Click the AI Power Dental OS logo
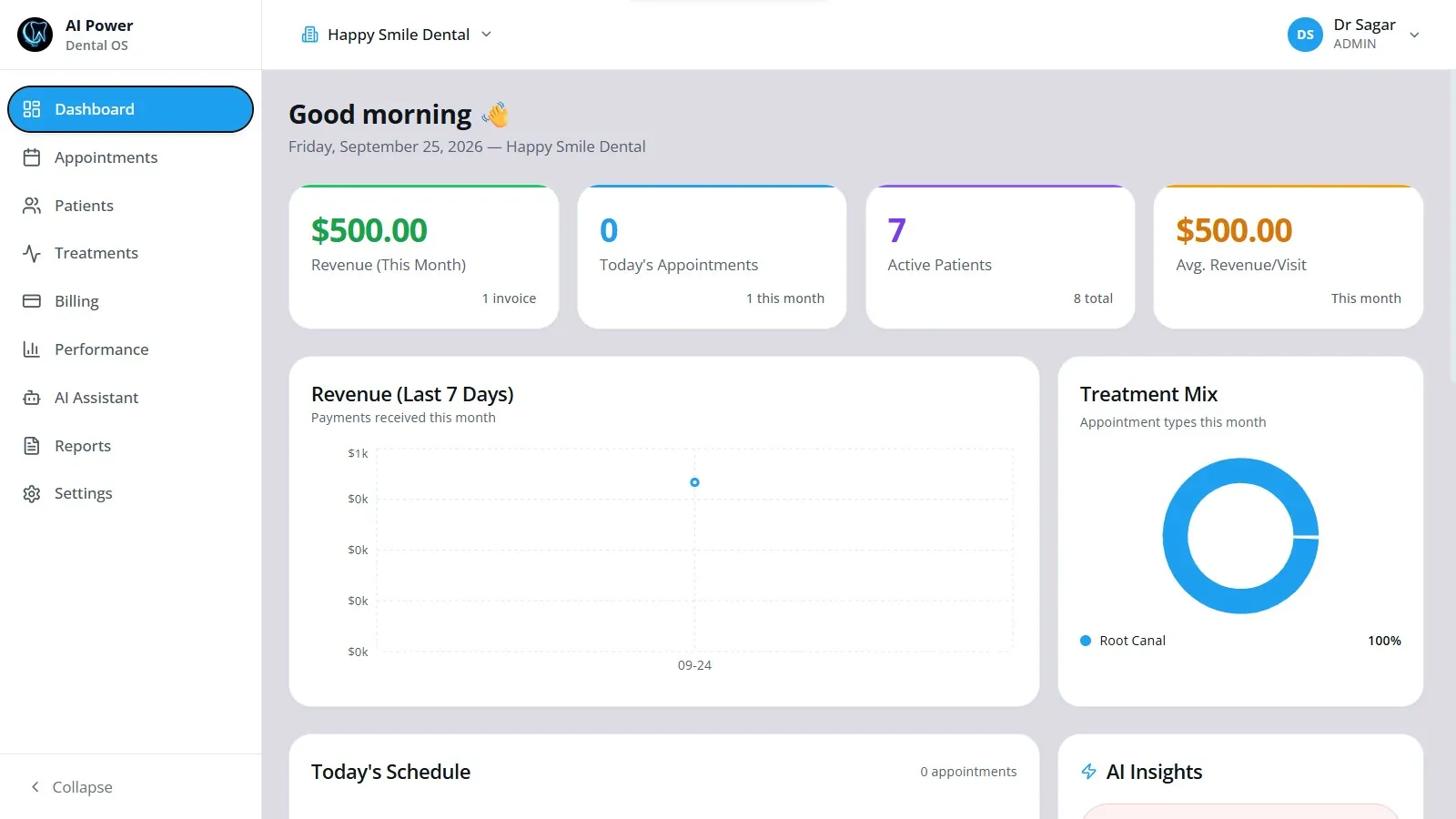 (35, 35)
